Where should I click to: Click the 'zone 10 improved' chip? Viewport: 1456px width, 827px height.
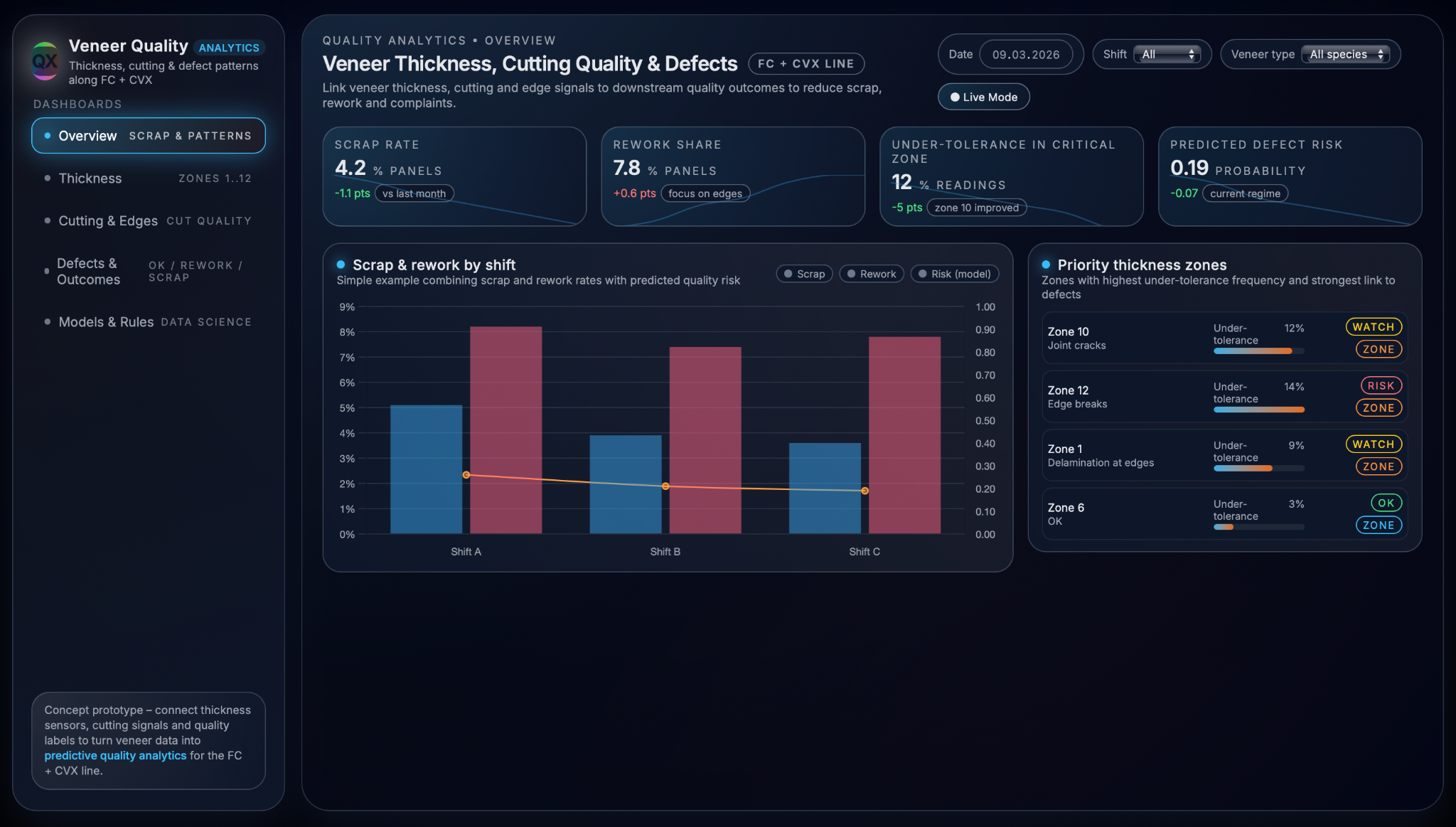[976, 208]
